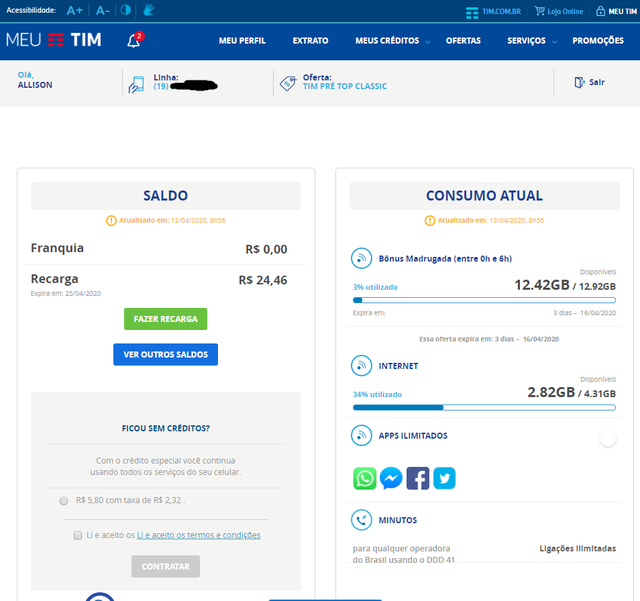Open the MEUS CRÉDITOS menu label
The height and width of the screenshot is (601, 640).
point(387,40)
